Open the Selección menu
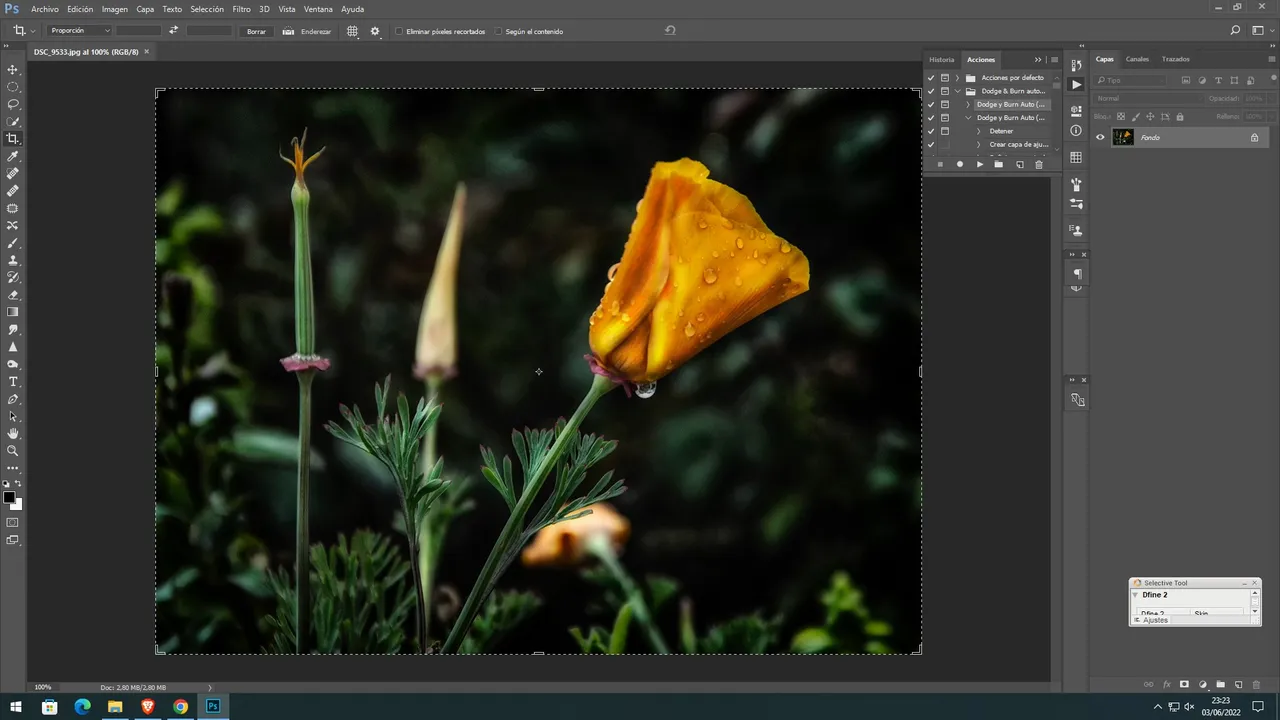Viewport: 1280px width, 720px height. click(x=207, y=9)
